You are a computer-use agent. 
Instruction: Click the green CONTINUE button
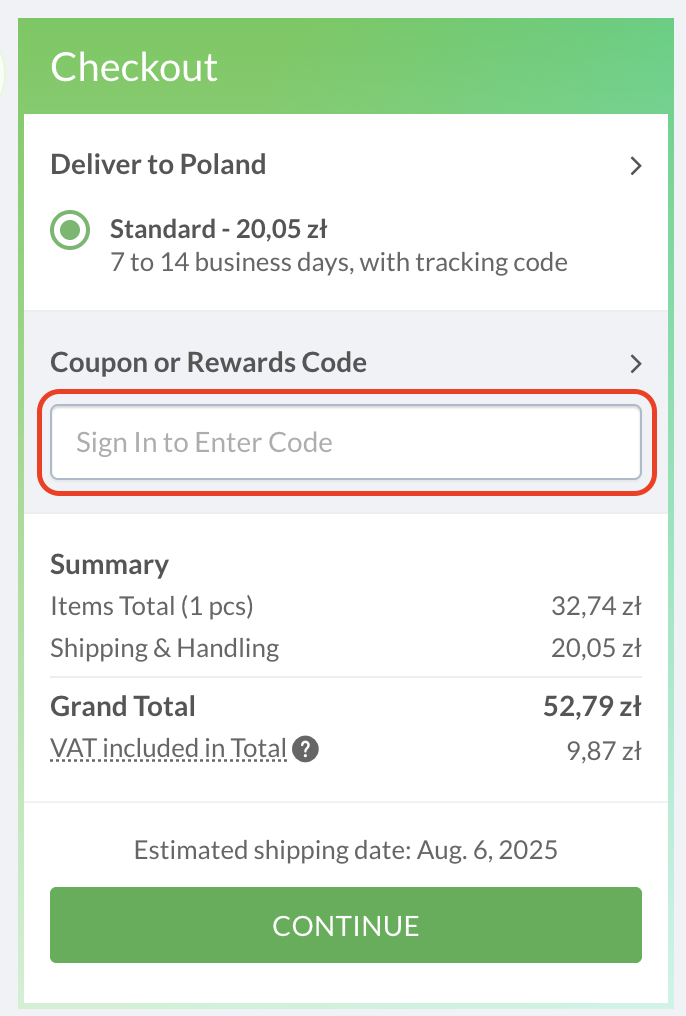[346, 925]
